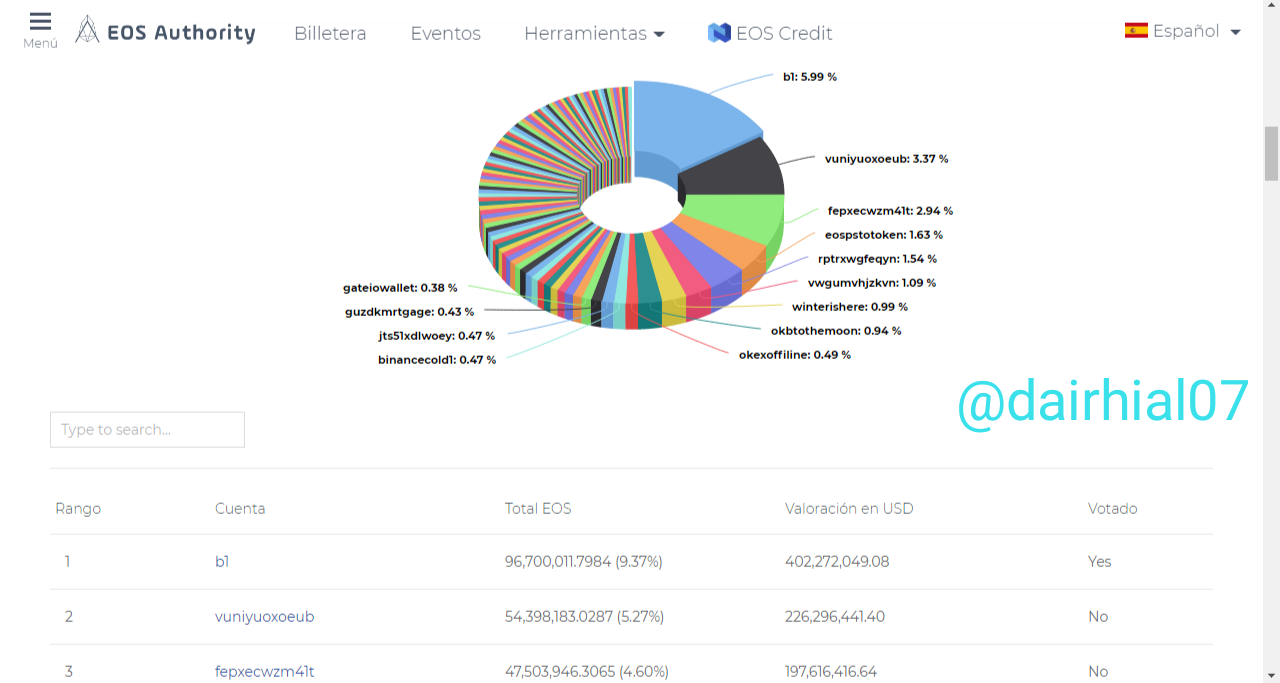Click the Cuenta column header

coord(240,509)
